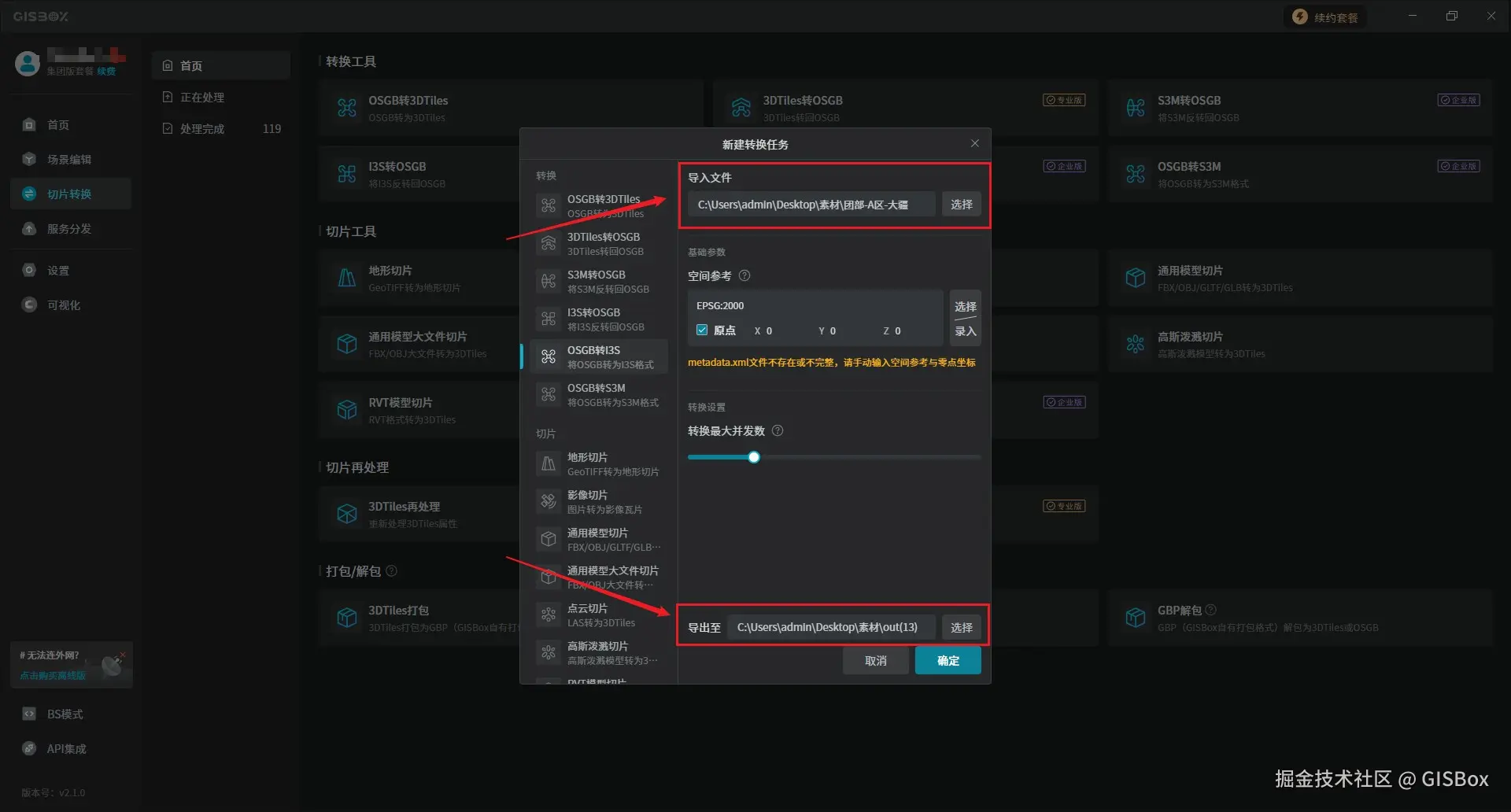The width and height of the screenshot is (1511, 812).
Task: Select I3S转OSGB in the dialog list
Action: [x=599, y=319]
